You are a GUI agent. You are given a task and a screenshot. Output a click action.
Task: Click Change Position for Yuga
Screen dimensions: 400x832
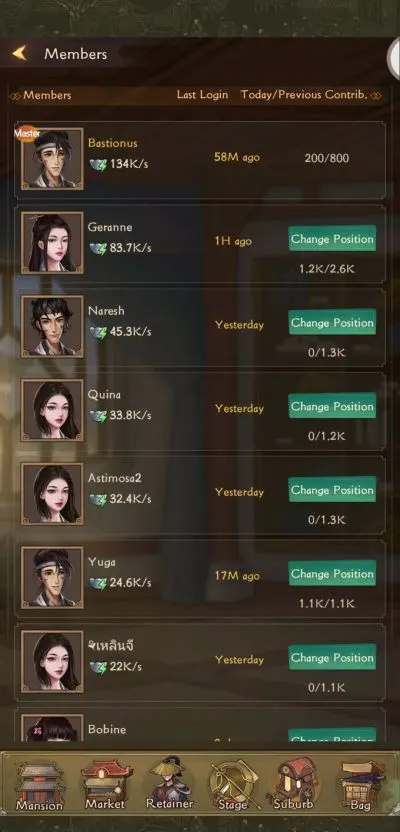pos(332,574)
